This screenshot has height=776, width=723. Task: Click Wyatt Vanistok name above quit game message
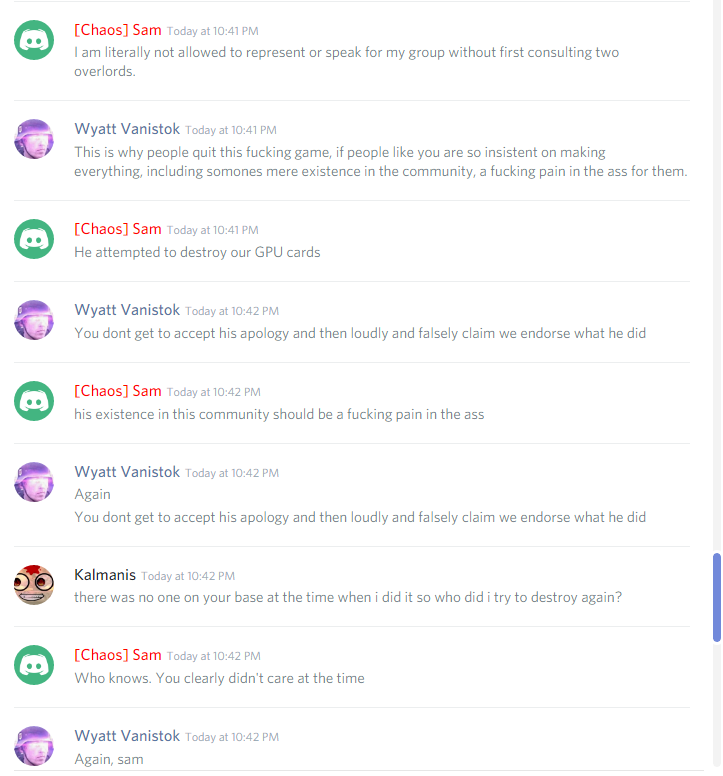127,129
